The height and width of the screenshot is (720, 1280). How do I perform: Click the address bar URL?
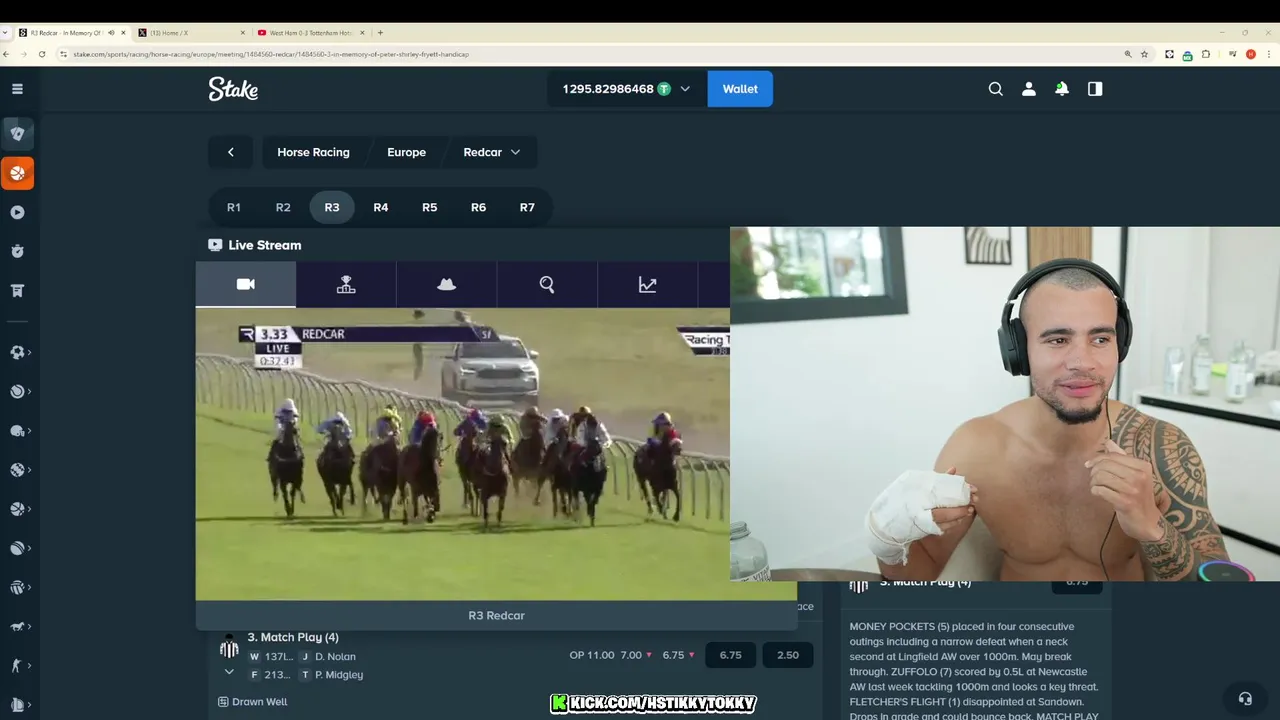coord(271,54)
